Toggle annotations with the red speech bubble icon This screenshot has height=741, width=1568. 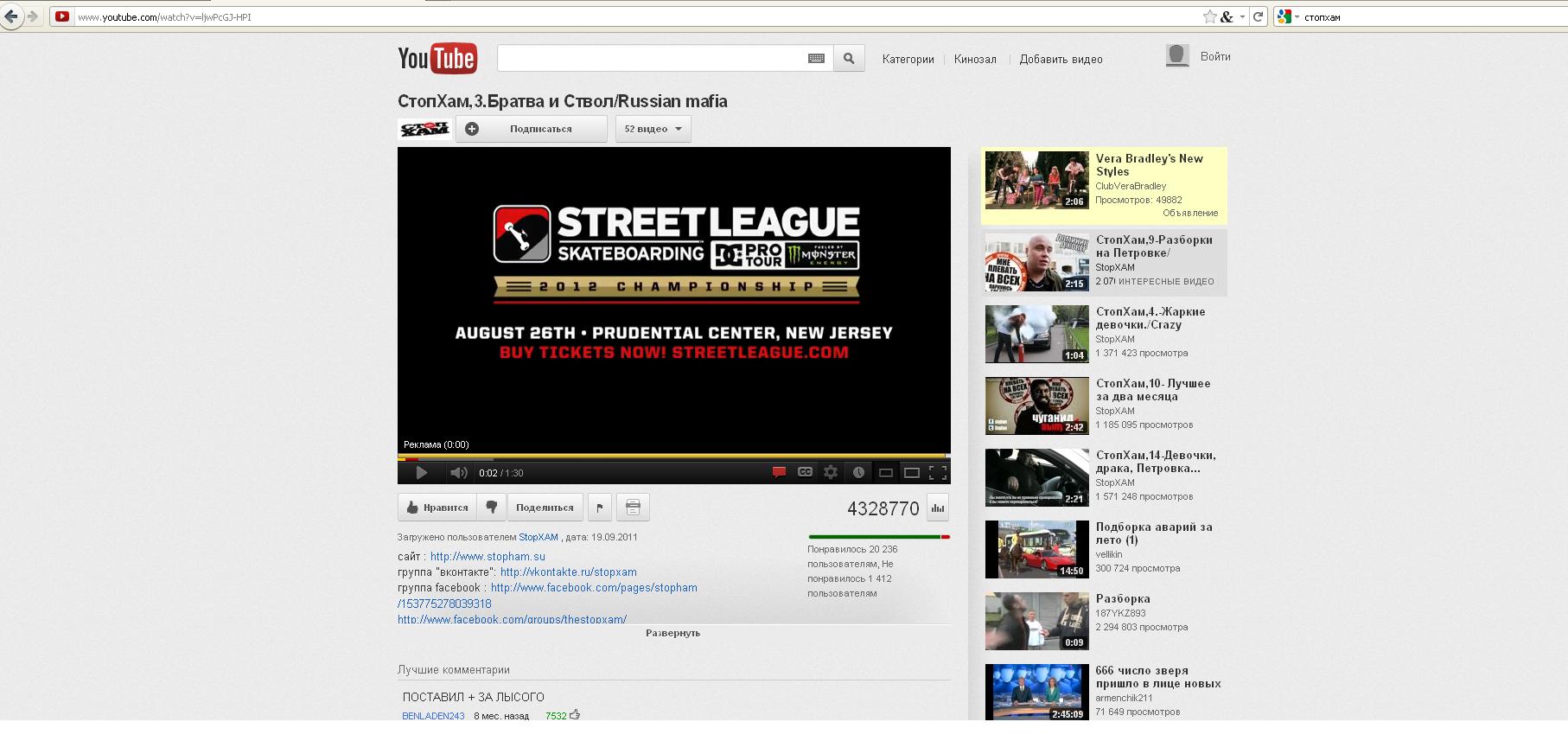pyautogui.click(x=779, y=472)
